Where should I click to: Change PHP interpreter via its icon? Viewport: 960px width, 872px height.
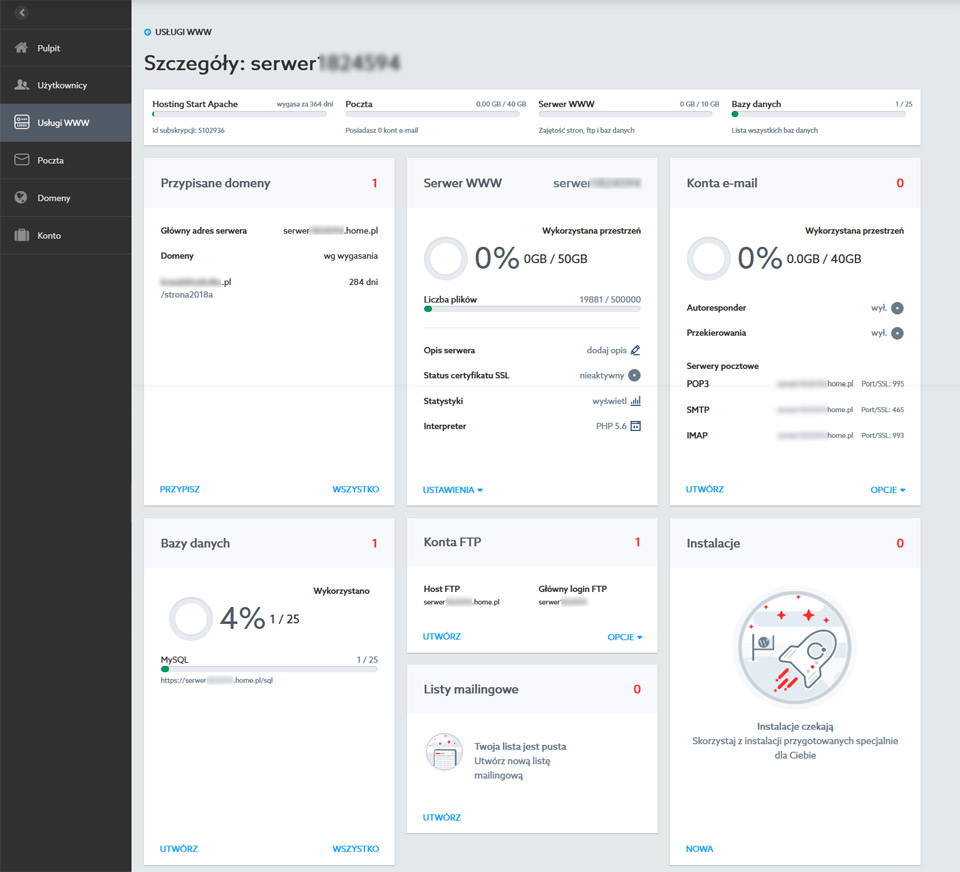point(636,426)
